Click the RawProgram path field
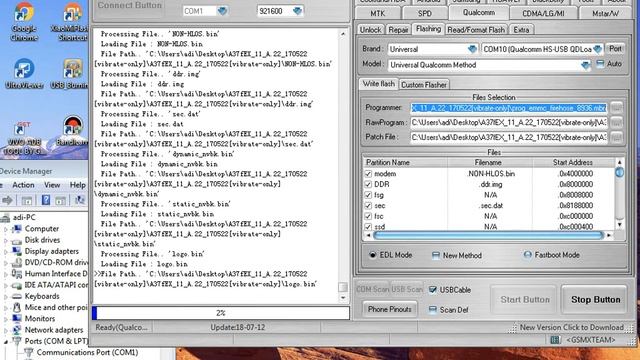The image size is (640, 360). click(509, 122)
